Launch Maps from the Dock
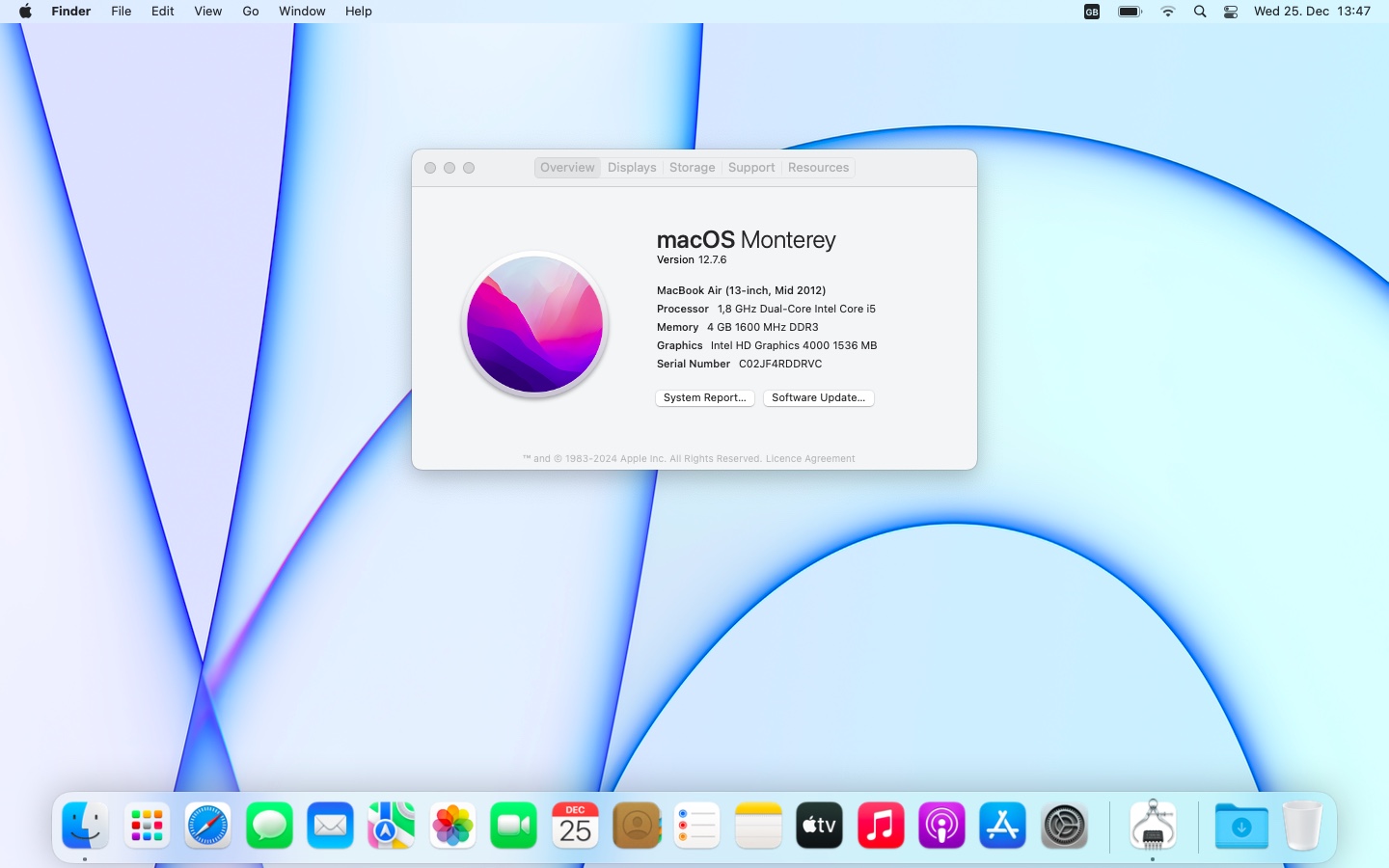 392,826
